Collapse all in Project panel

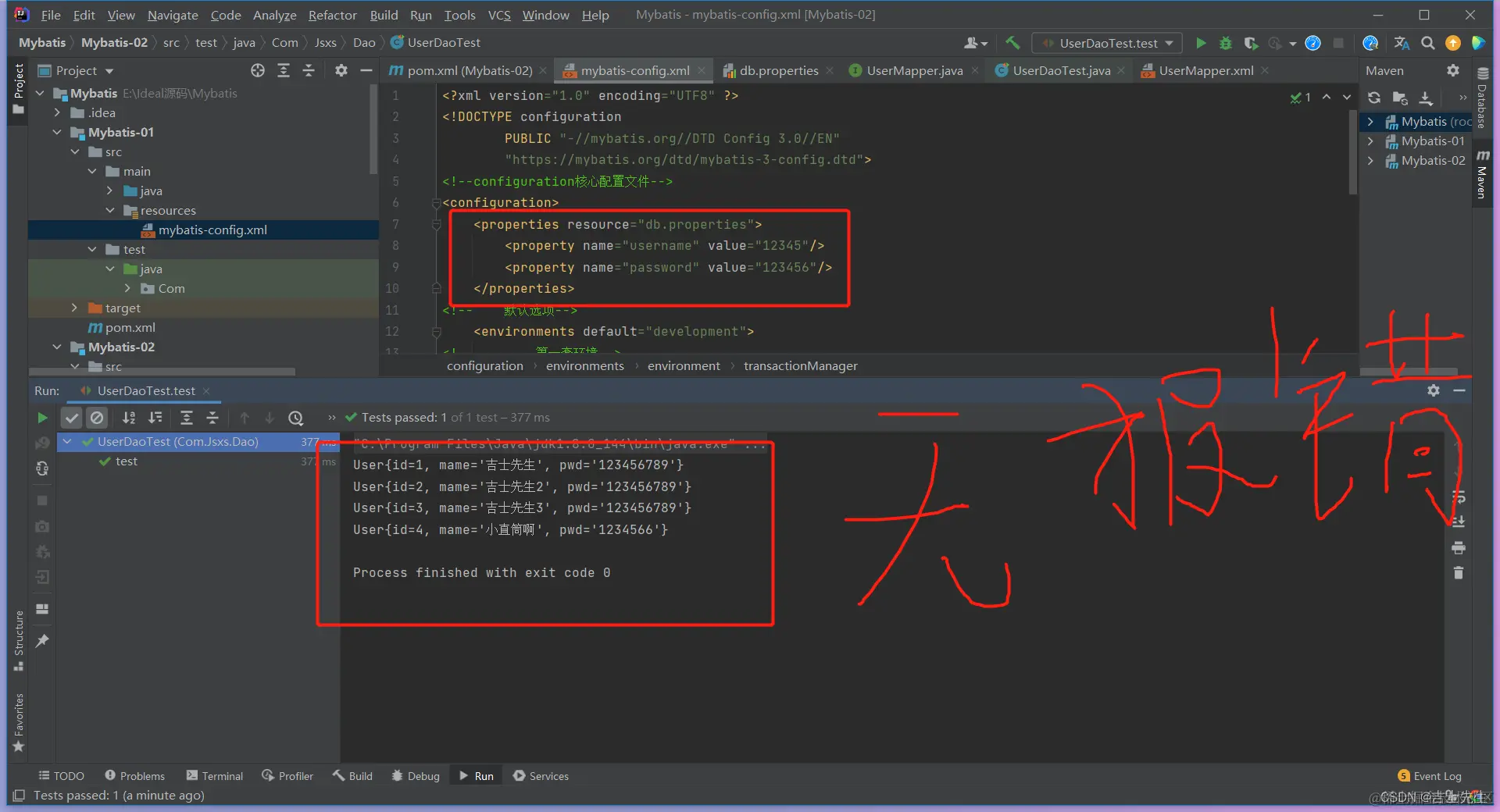pos(309,70)
